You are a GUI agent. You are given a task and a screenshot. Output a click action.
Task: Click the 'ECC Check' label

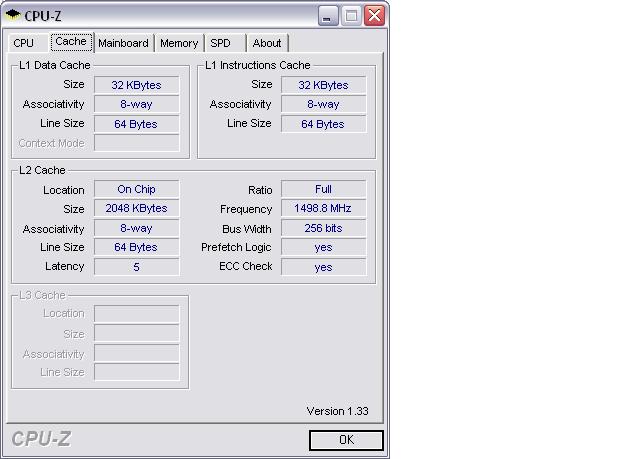tap(246, 266)
